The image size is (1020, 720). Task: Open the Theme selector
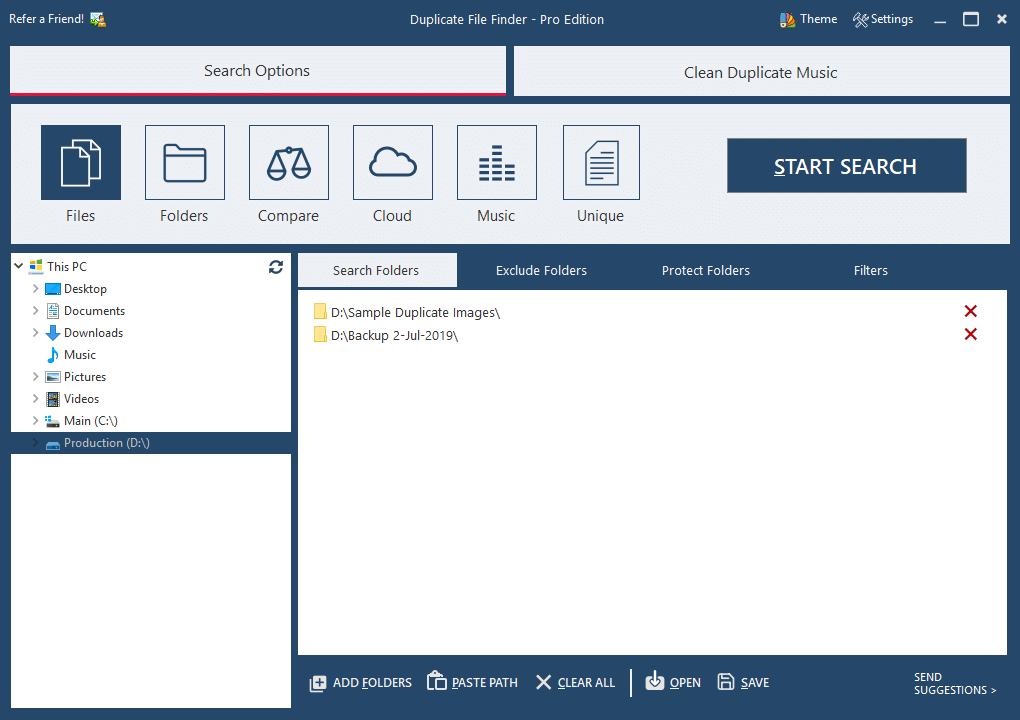pos(807,18)
